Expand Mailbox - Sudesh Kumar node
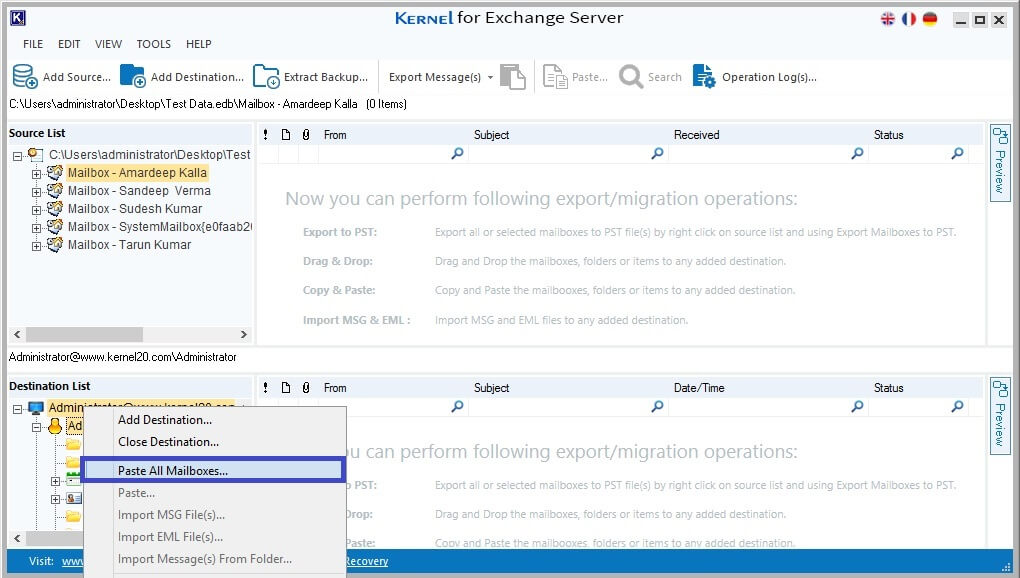Image resolution: width=1020 pixels, height=578 pixels. 36,210
